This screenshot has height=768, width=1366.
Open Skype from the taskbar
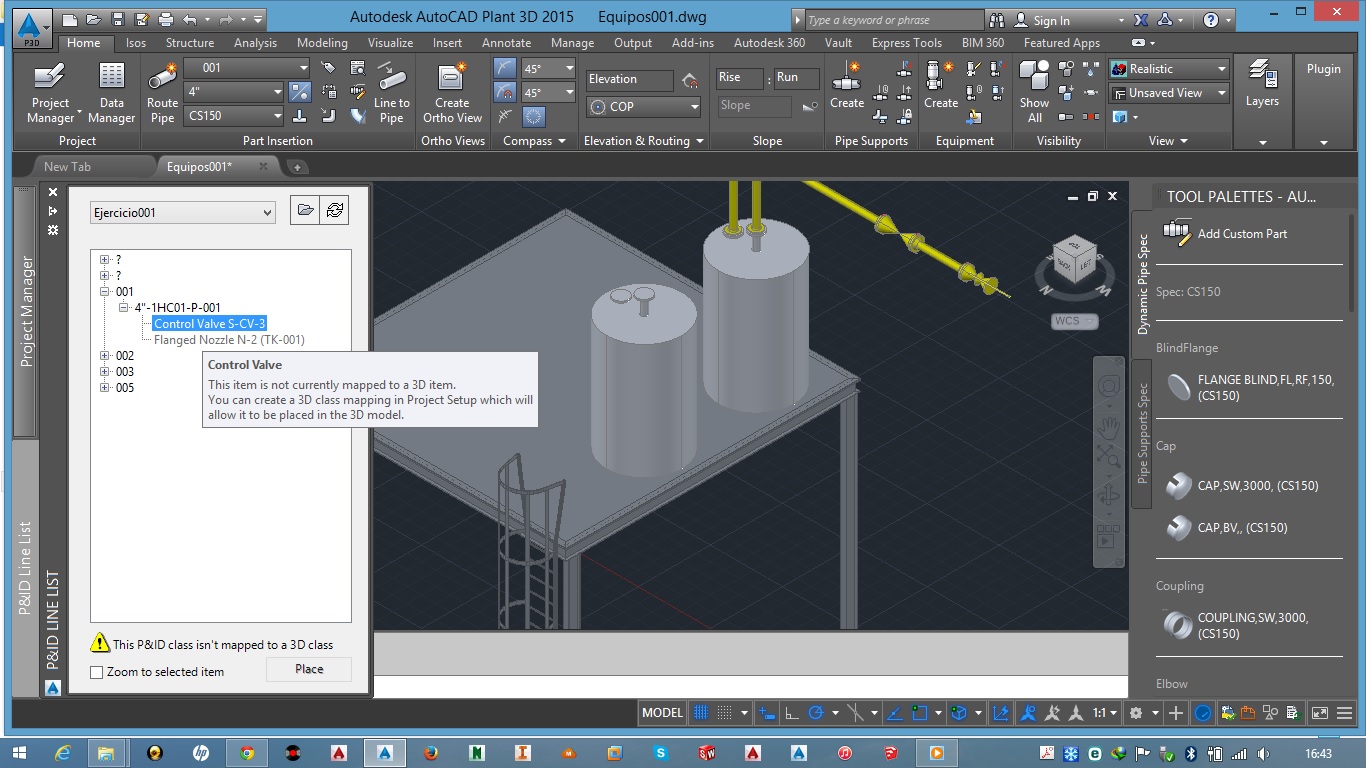tap(661, 753)
